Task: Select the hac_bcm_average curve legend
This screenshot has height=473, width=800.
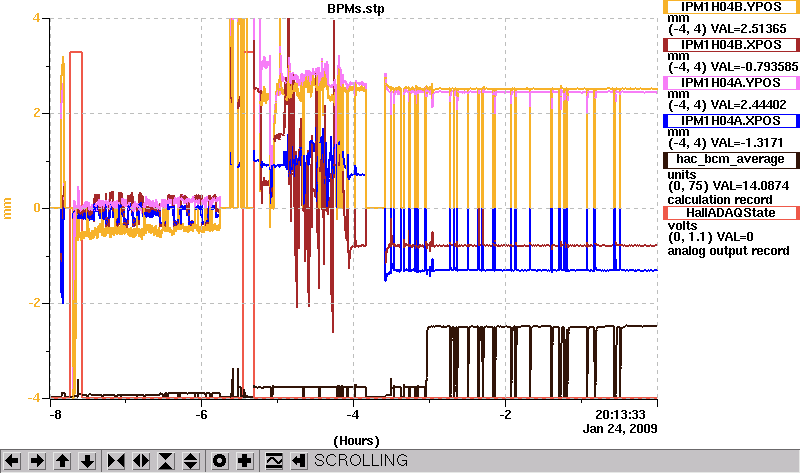Action: [x=731, y=160]
